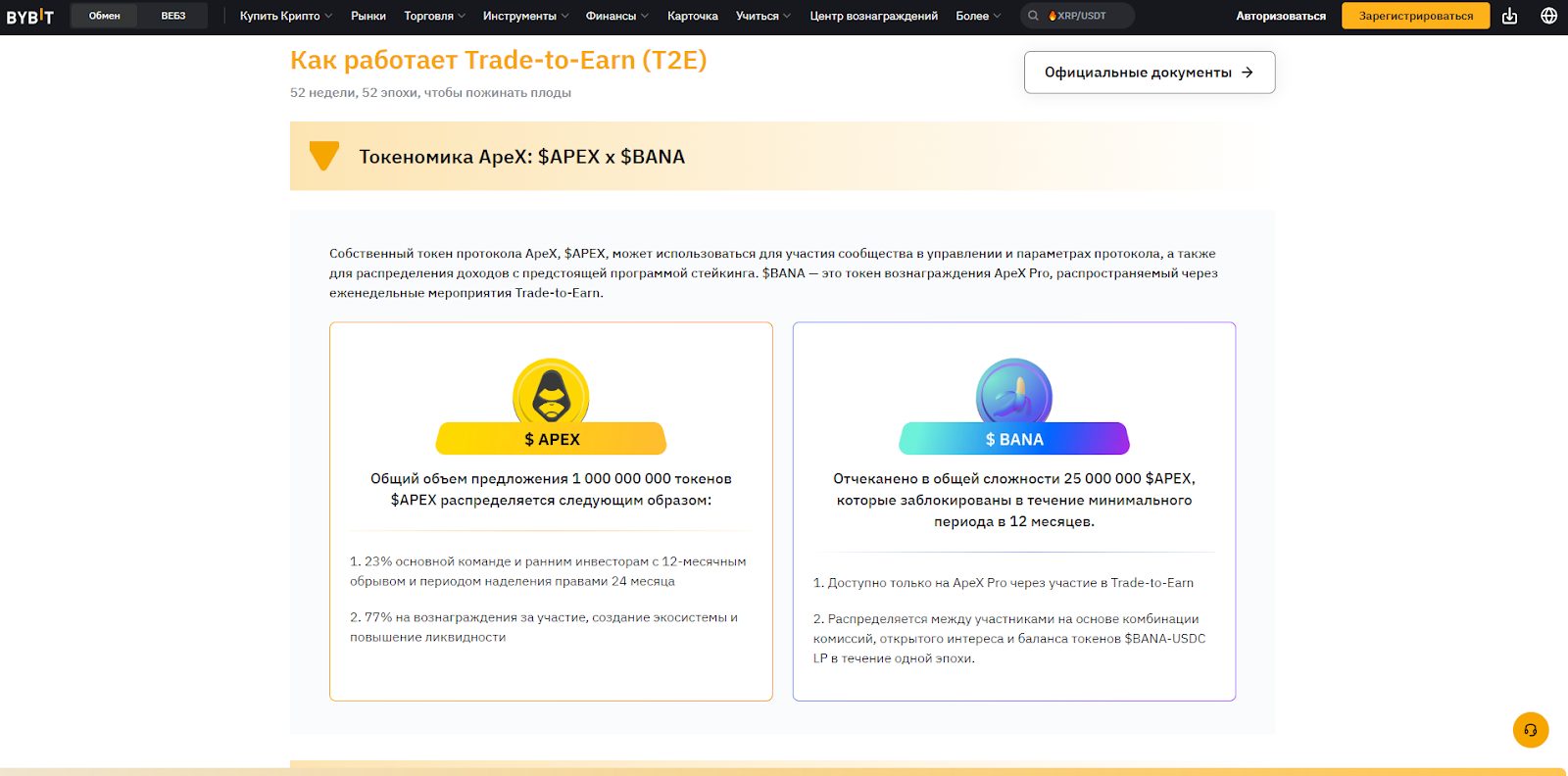Click the Токеномика ApeX: $APEX x $BANA heading
Screen dimensions: 1568x776
tap(522, 157)
